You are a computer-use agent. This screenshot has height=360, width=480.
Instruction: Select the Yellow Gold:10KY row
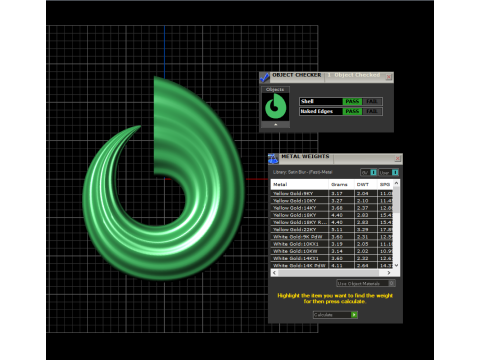(332, 201)
